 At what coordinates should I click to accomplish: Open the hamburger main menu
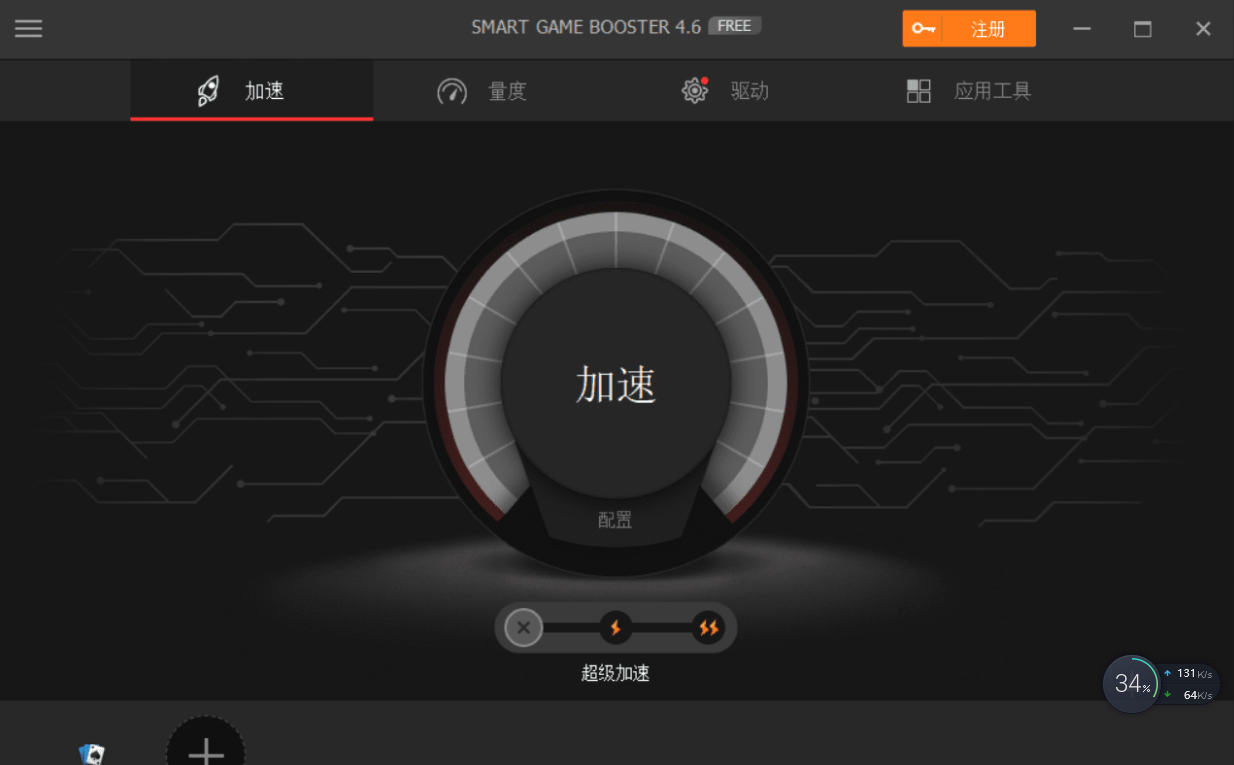point(28,28)
